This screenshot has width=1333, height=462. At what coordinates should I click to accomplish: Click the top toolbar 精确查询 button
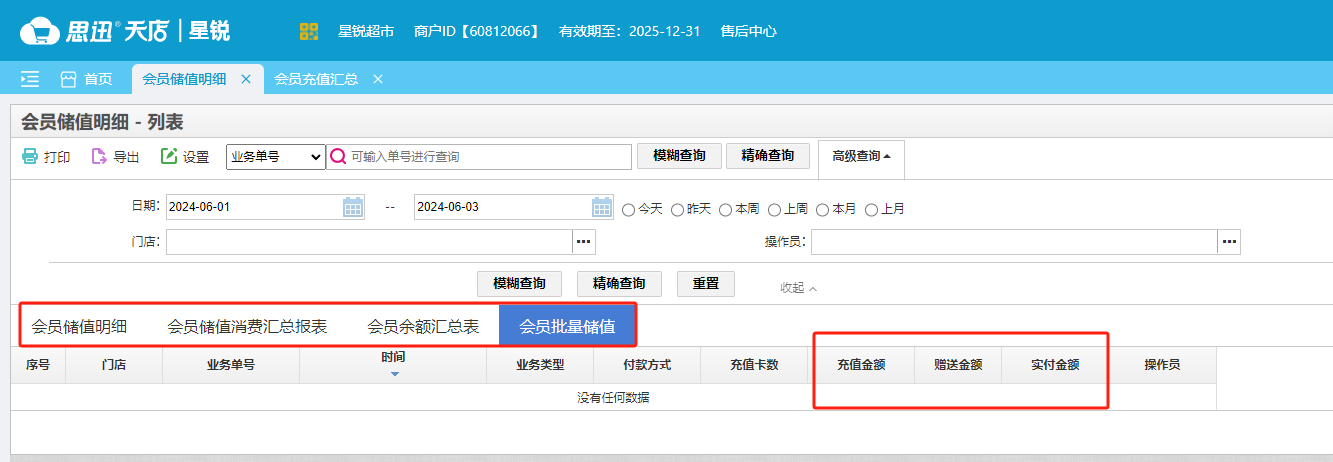pyautogui.click(x=767, y=155)
